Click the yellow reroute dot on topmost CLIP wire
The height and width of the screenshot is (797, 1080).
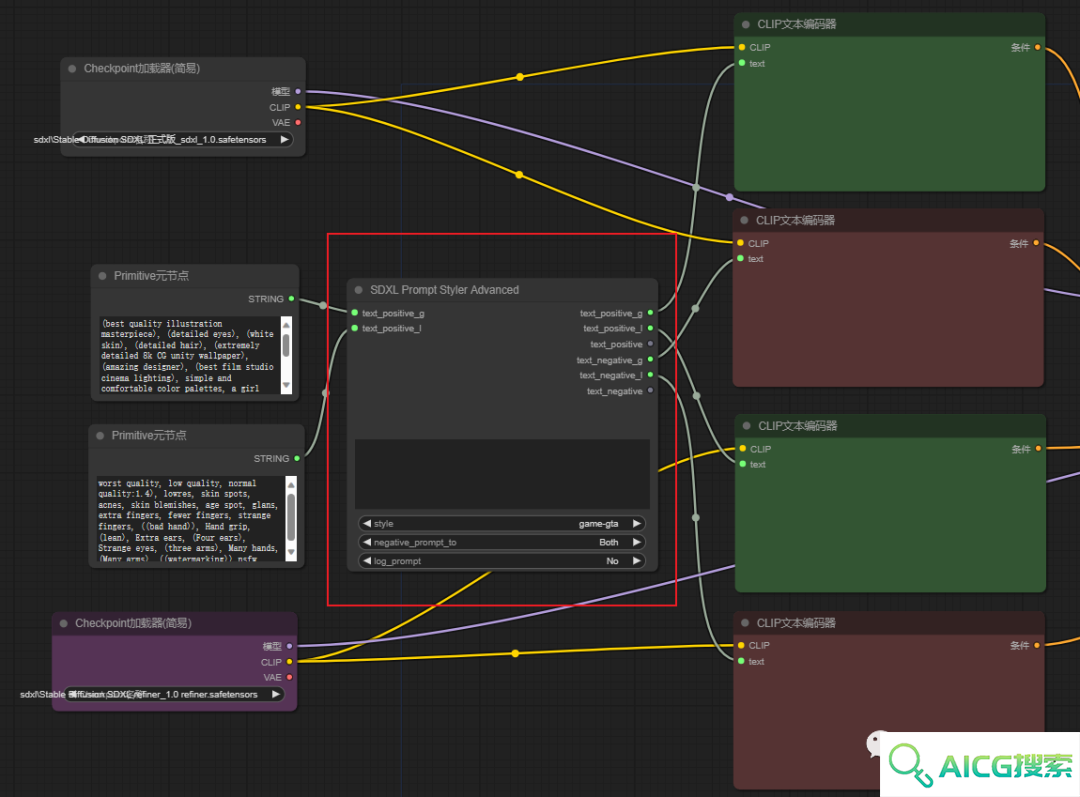pos(519,76)
